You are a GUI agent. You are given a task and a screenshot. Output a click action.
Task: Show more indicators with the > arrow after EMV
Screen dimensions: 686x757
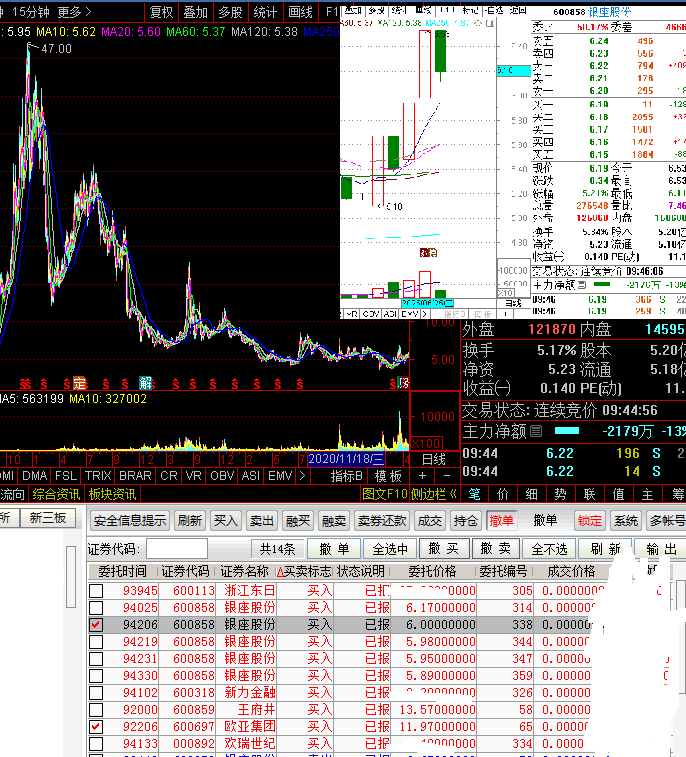(302, 476)
